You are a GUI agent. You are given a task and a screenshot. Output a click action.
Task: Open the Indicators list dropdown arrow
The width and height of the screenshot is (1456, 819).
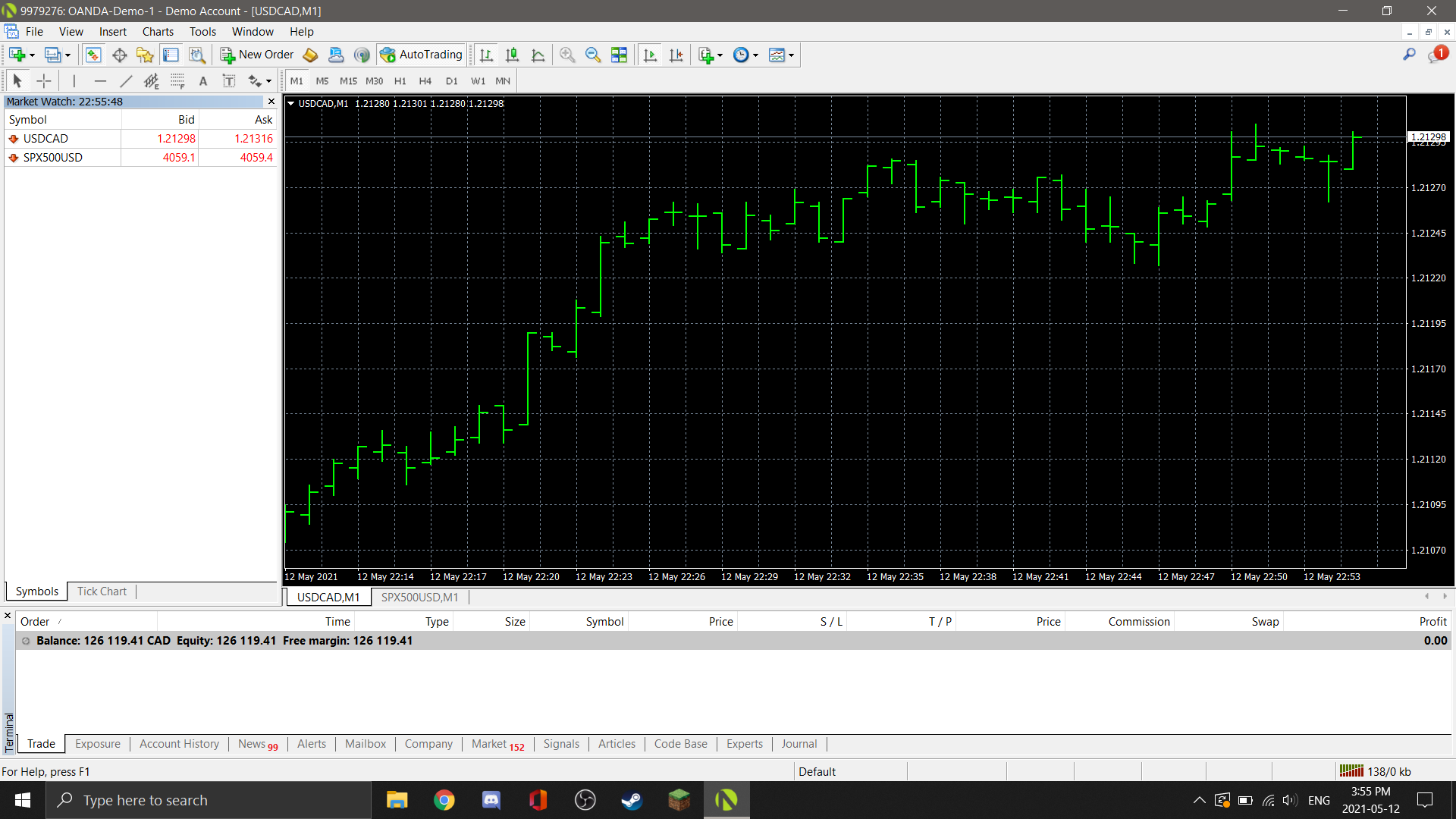(x=720, y=55)
